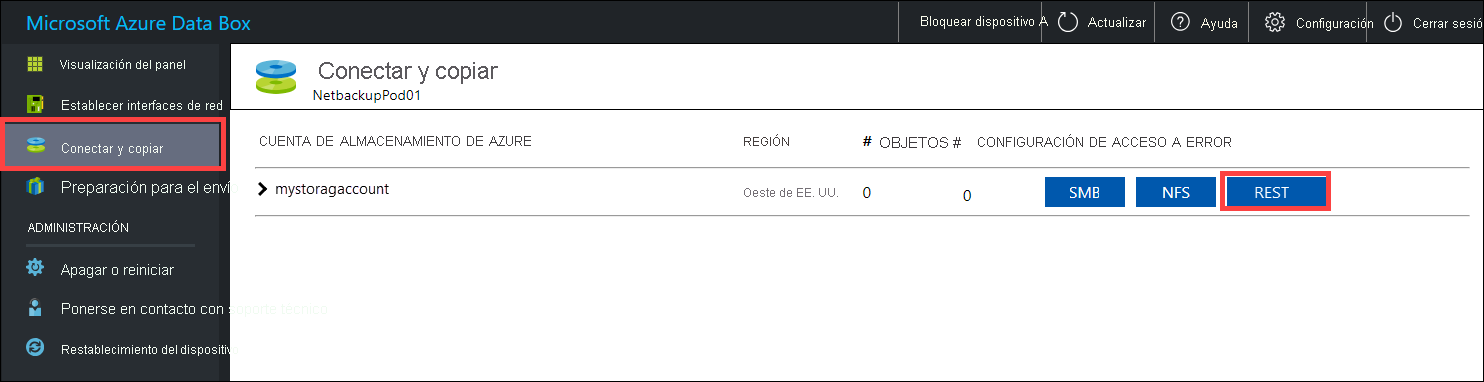Click the Cerrar sesión power icon

(1393, 22)
